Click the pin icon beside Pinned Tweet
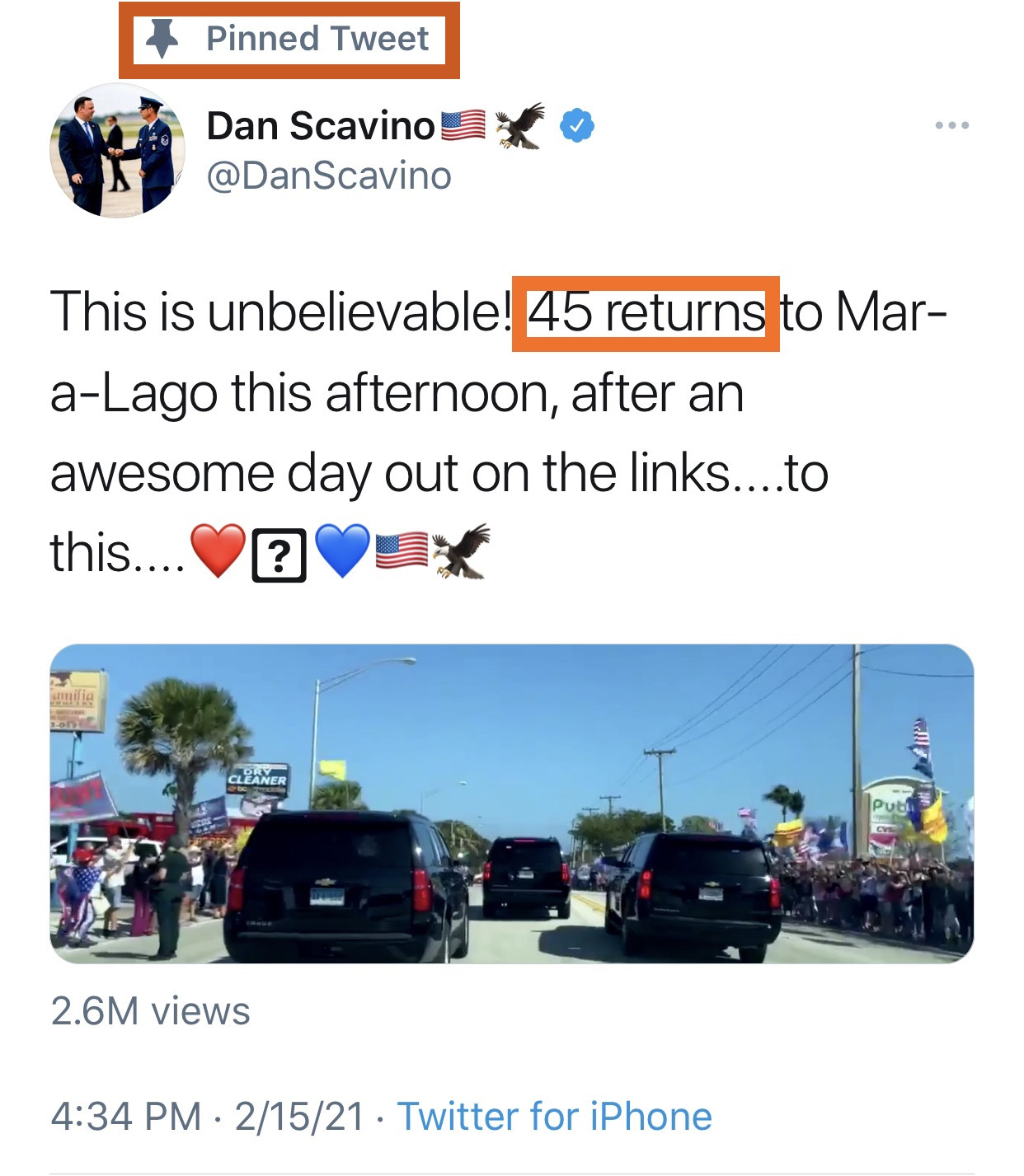 click(162, 39)
